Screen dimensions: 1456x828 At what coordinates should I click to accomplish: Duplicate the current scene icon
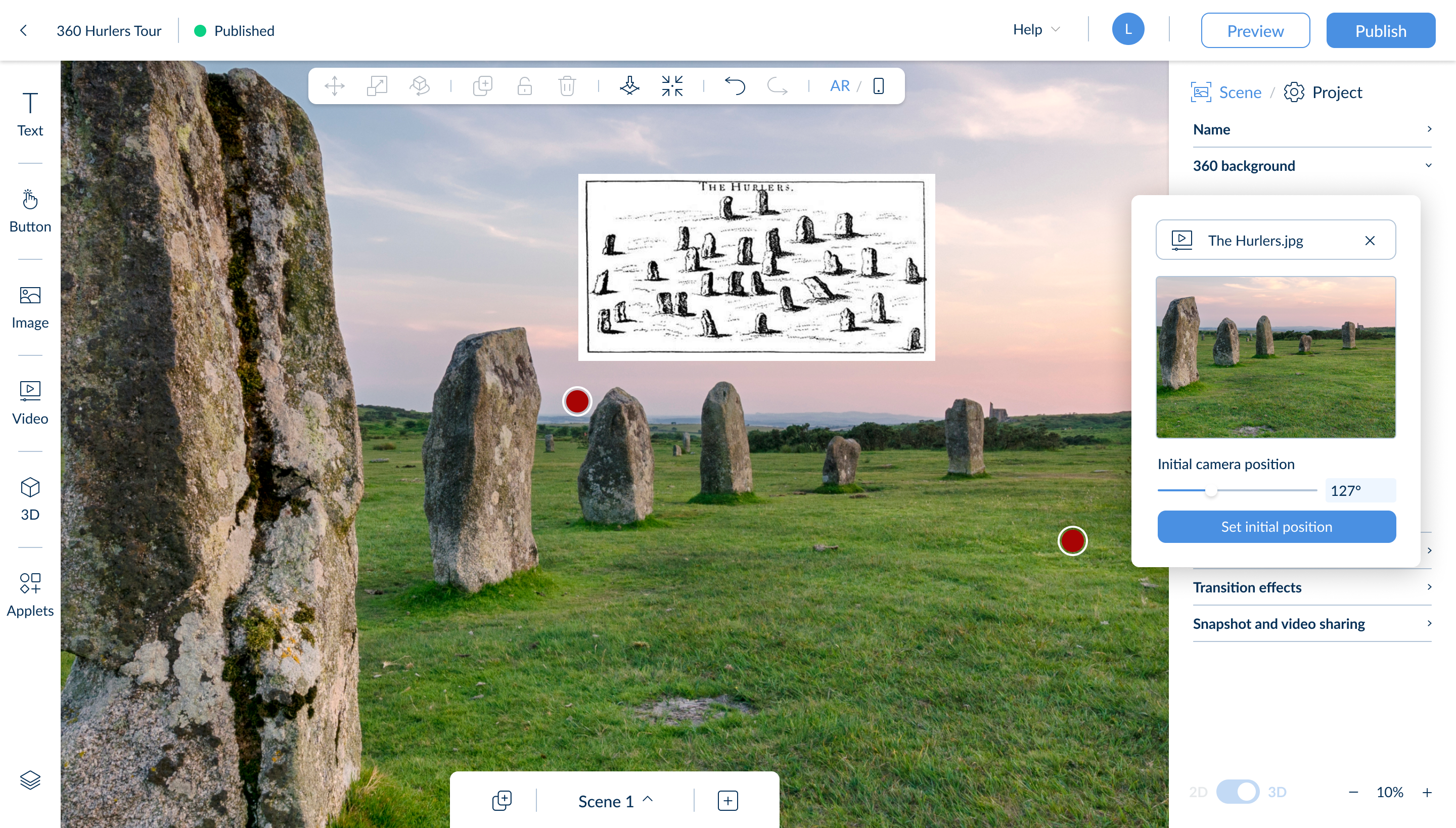coord(502,801)
